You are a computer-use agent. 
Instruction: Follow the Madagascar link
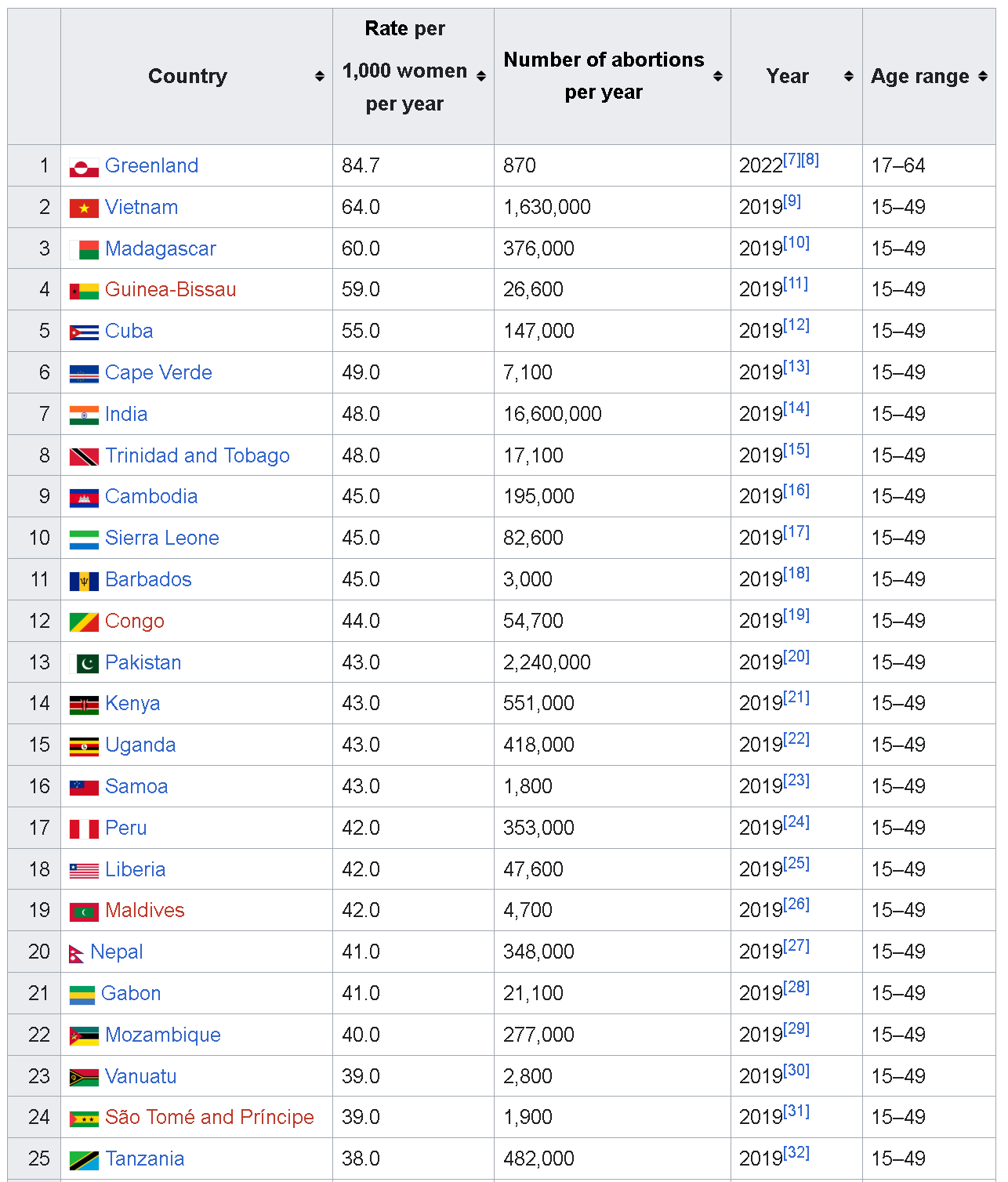pyautogui.click(x=161, y=248)
